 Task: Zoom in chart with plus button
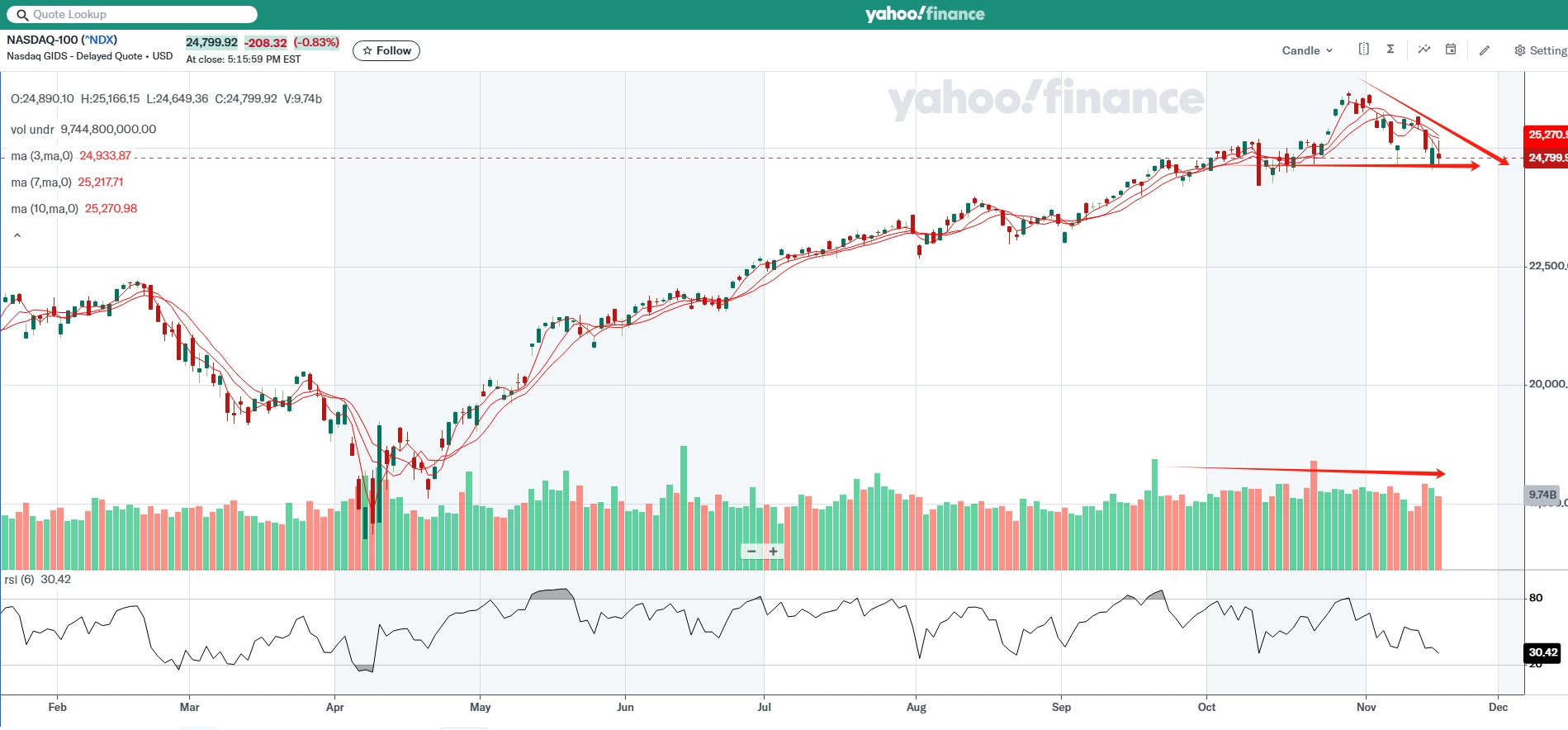[774, 552]
